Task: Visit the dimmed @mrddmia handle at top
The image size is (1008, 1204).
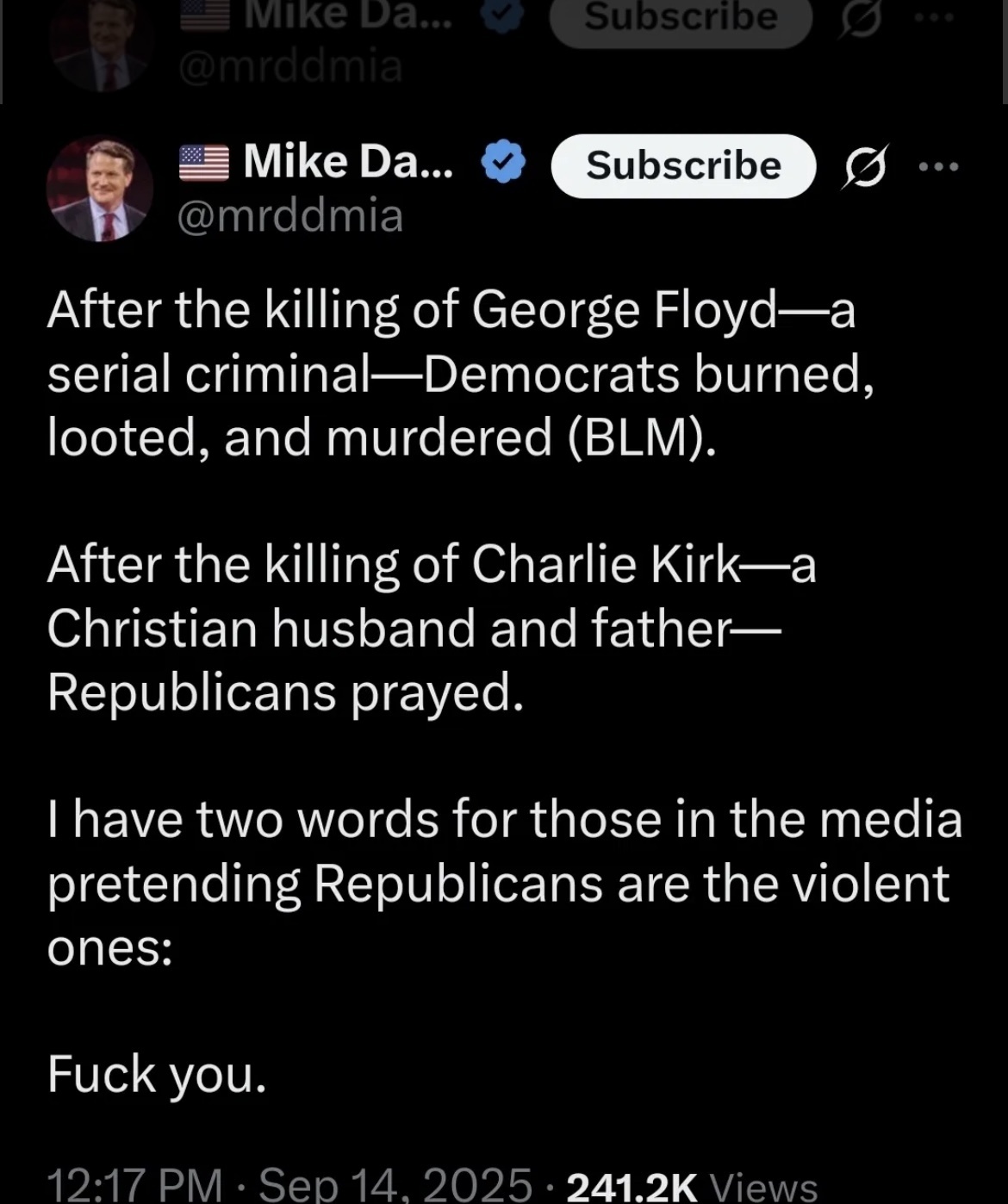Action: pos(289,66)
